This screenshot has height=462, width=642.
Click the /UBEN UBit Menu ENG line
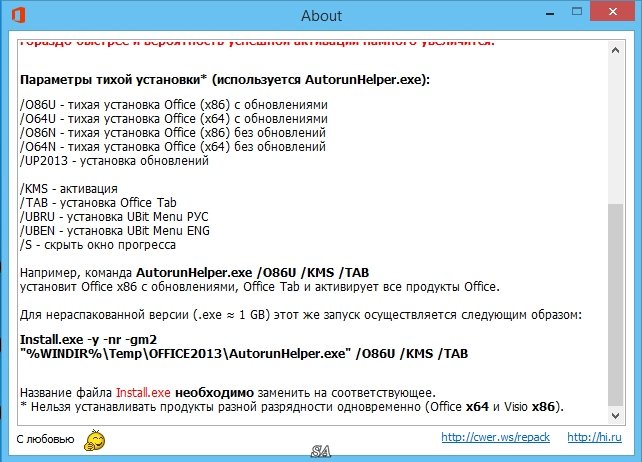pos(115,231)
